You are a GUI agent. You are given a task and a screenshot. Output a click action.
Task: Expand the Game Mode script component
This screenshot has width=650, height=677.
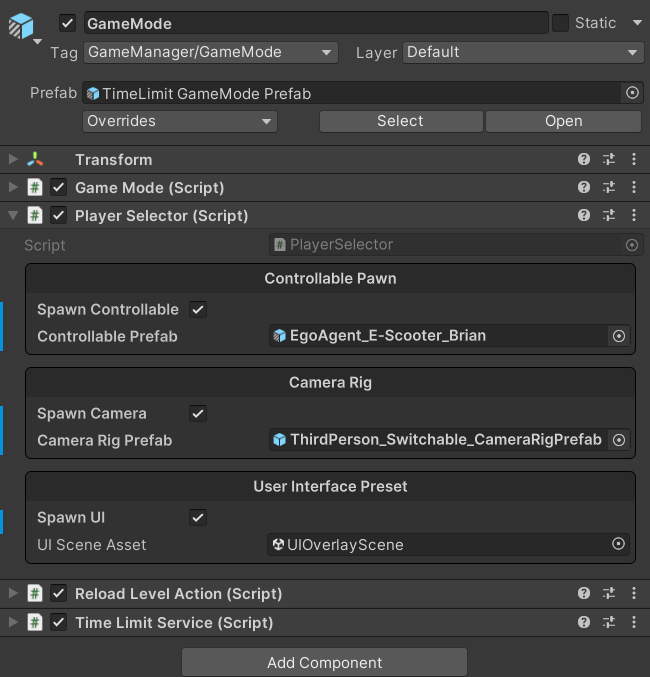[x=13, y=187]
